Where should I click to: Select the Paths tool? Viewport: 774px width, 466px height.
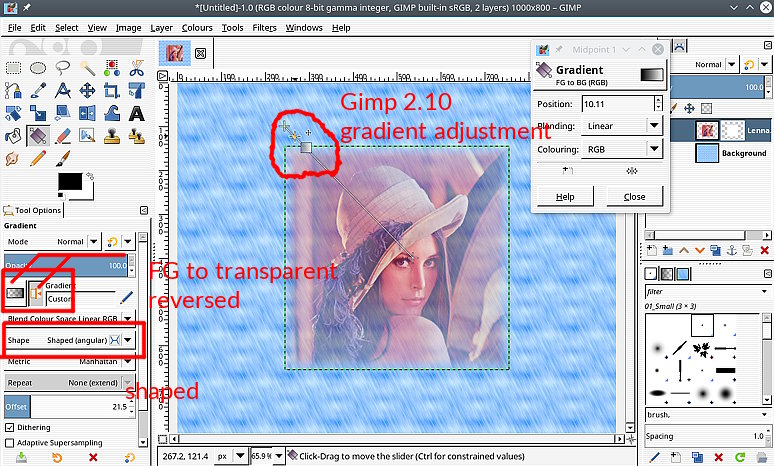pyautogui.click(x=13, y=90)
